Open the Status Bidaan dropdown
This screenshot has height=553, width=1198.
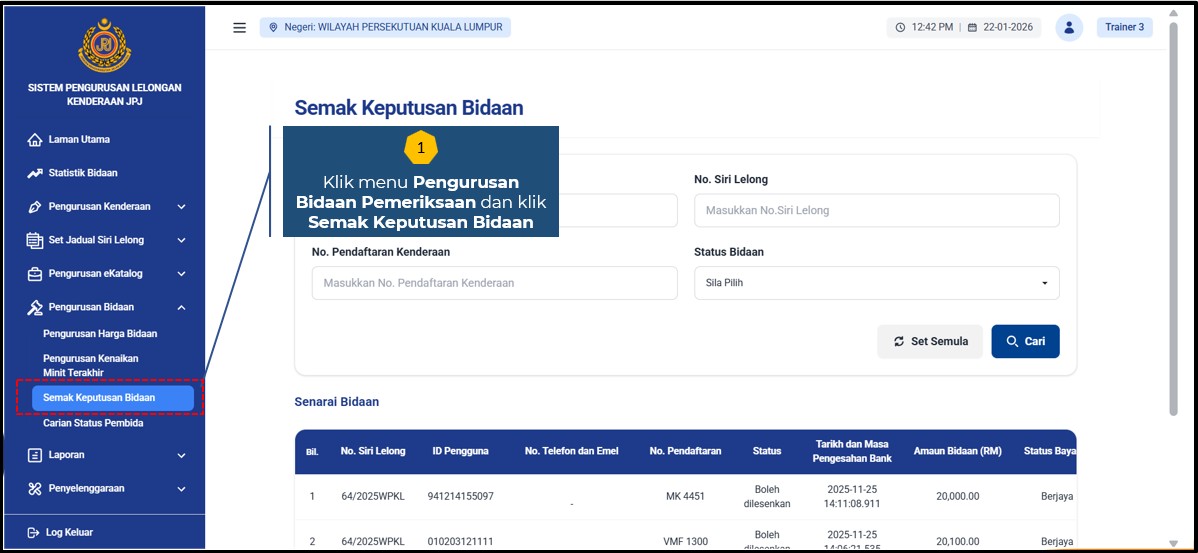876,283
